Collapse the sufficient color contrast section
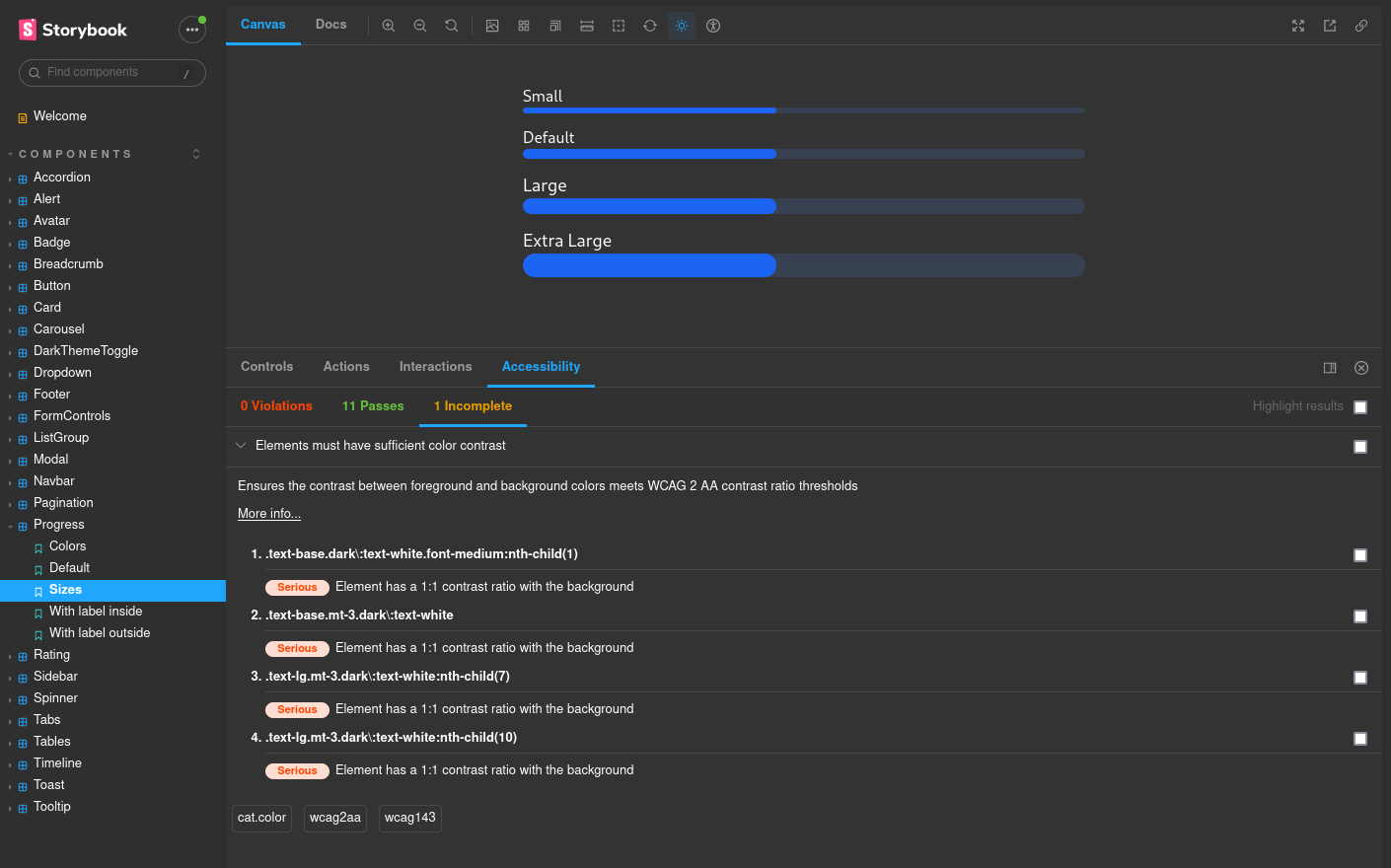Viewport: 1391px width, 868px height. [x=241, y=445]
